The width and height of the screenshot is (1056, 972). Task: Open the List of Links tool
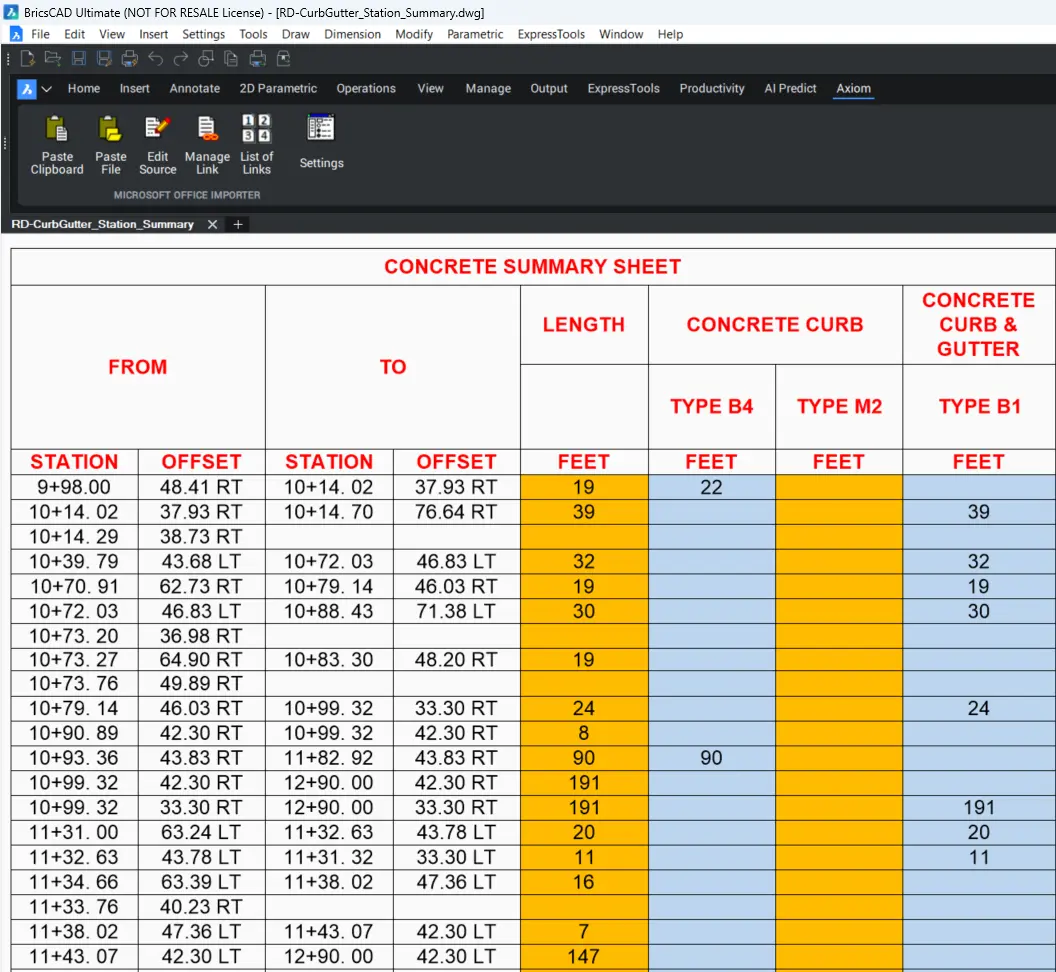point(256,130)
